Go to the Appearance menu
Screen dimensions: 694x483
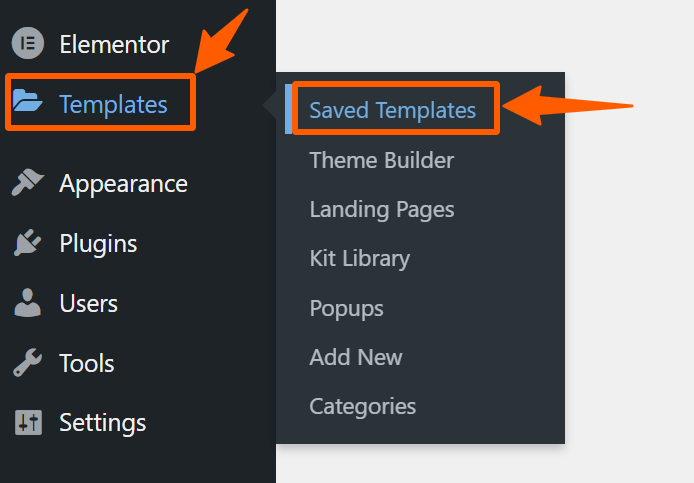pos(123,184)
